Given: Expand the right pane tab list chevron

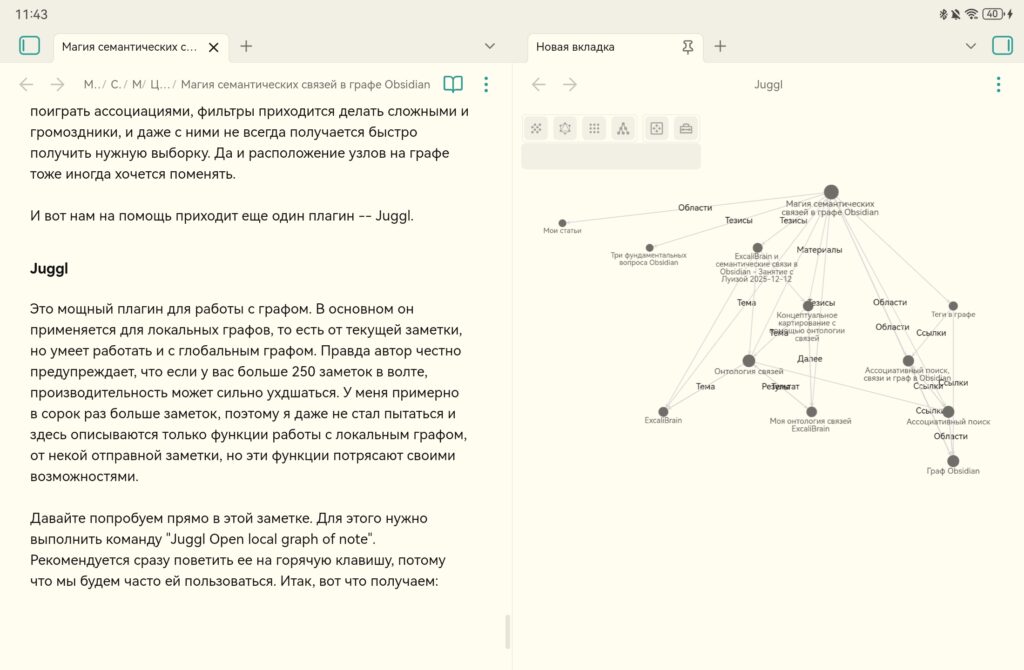Looking at the screenshot, I should tap(970, 46).
